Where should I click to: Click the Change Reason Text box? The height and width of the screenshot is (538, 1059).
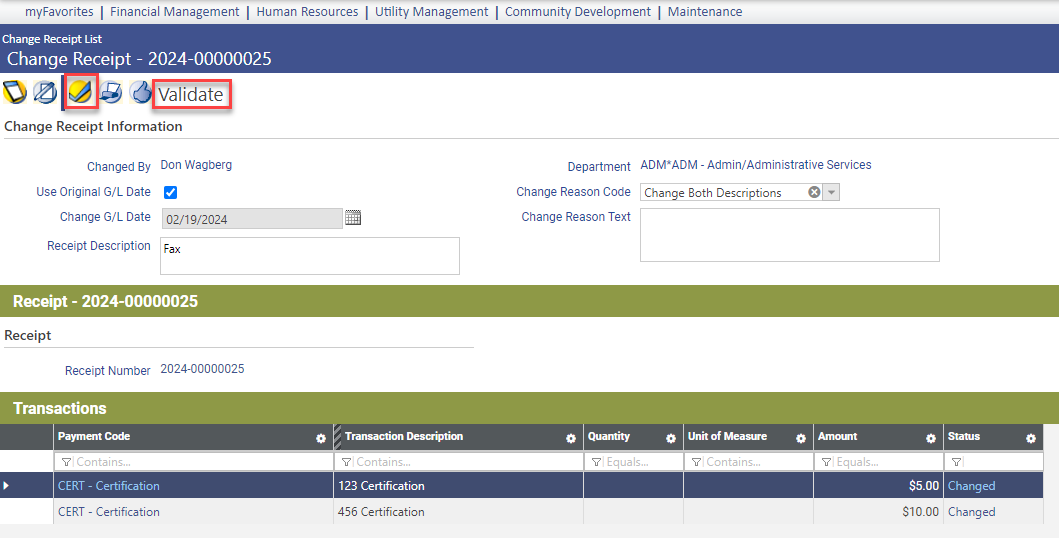click(790, 235)
